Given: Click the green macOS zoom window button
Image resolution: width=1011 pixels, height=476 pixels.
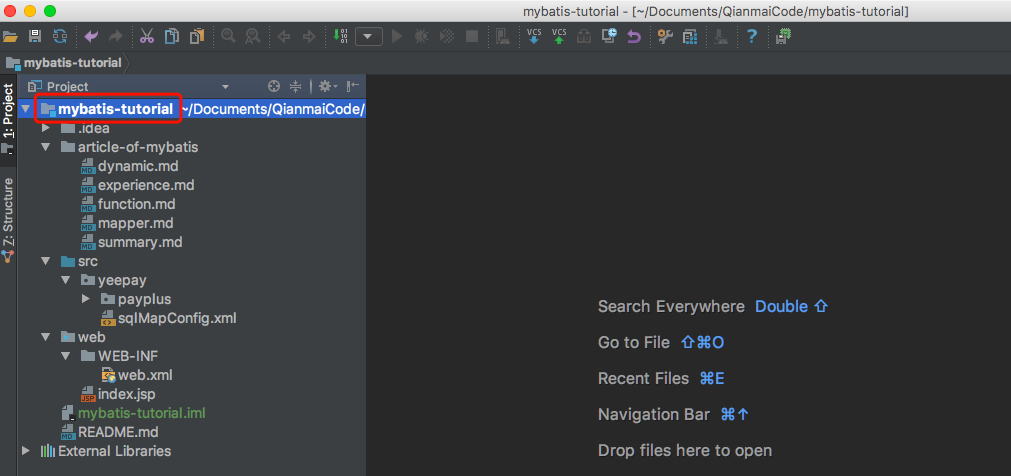Looking at the screenshot, I should click(50, 11).
